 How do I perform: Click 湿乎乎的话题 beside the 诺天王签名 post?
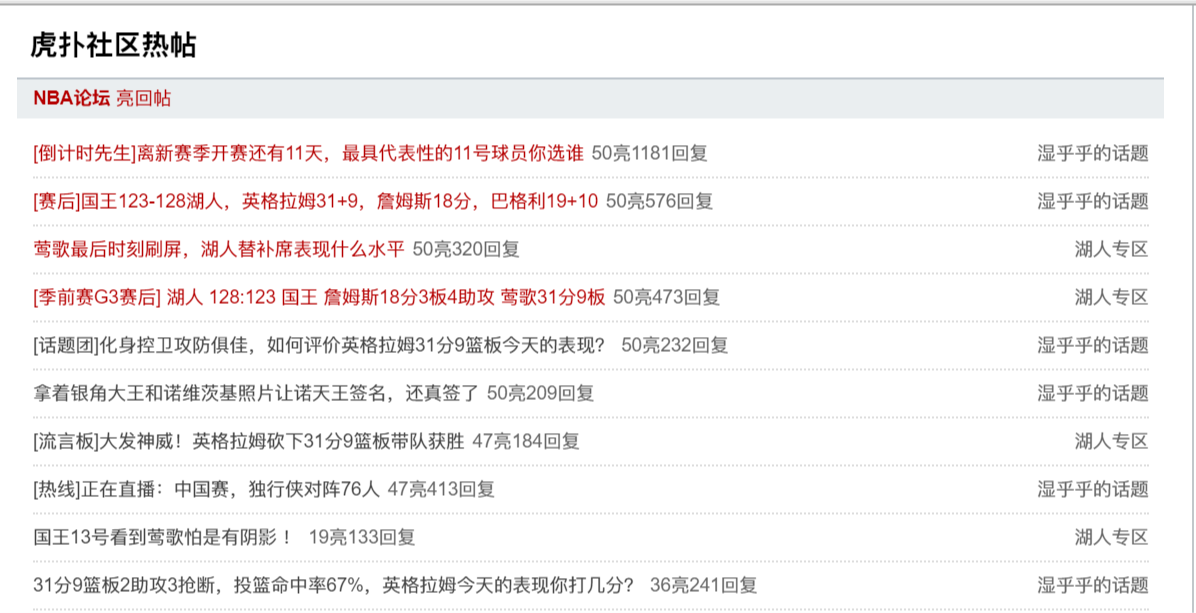[1092, 393]
